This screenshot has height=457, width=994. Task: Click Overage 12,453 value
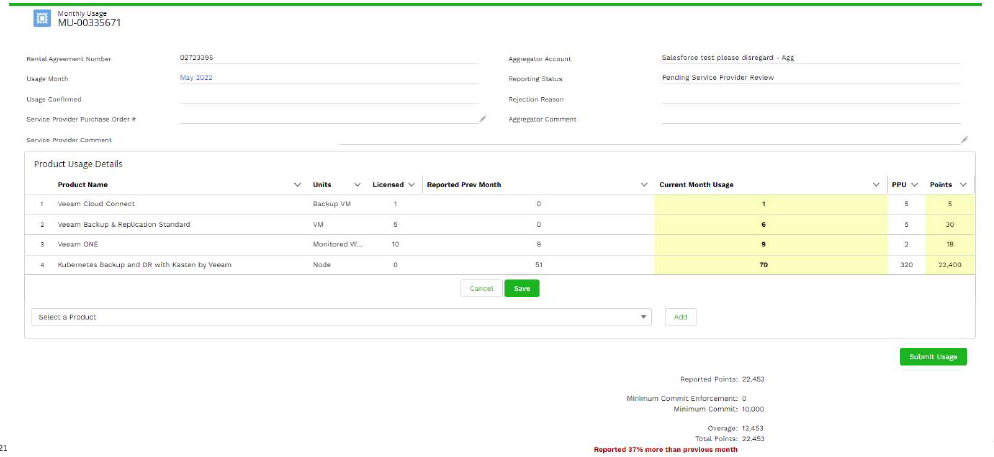754,428
